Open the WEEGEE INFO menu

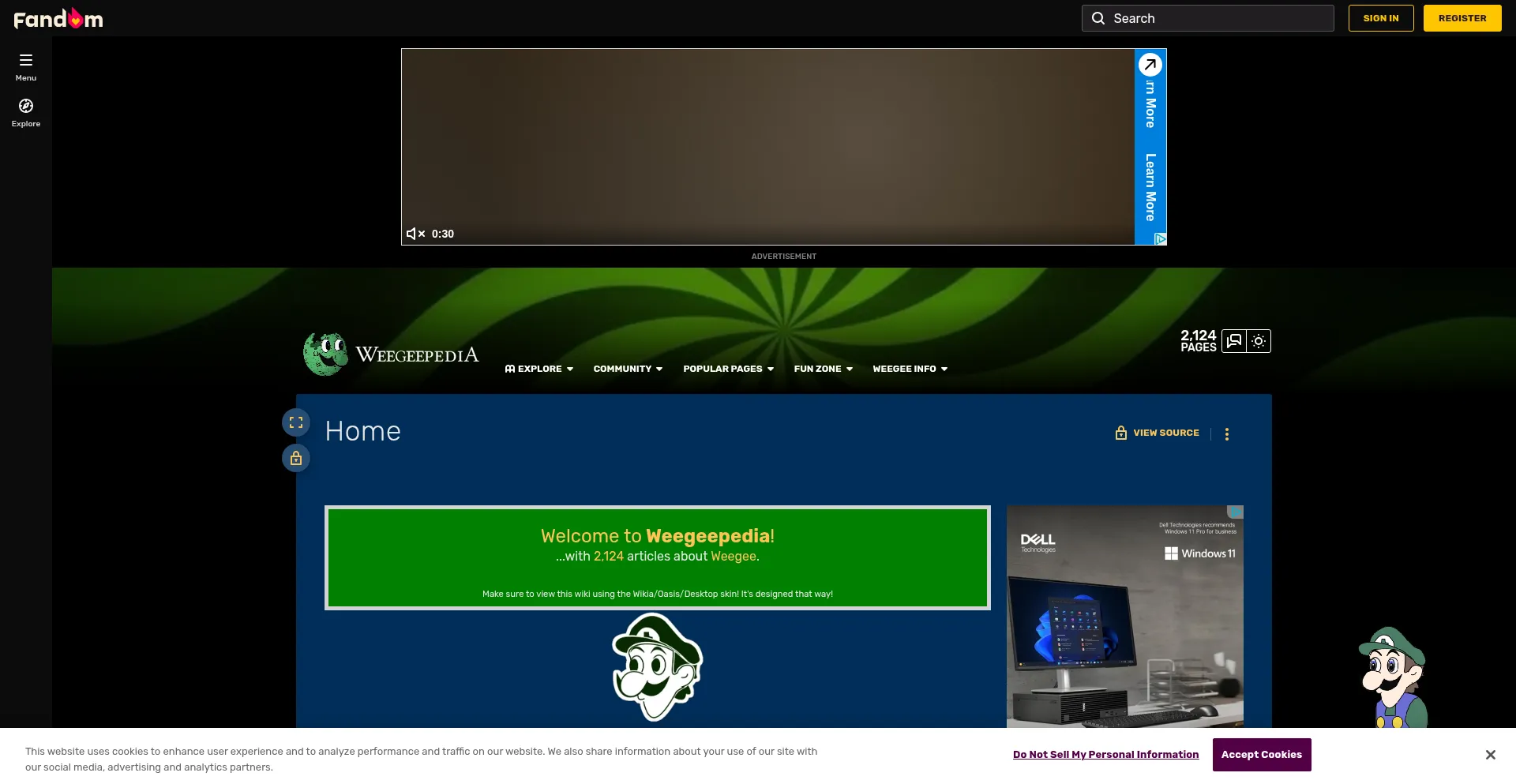[x=909, y=369]
